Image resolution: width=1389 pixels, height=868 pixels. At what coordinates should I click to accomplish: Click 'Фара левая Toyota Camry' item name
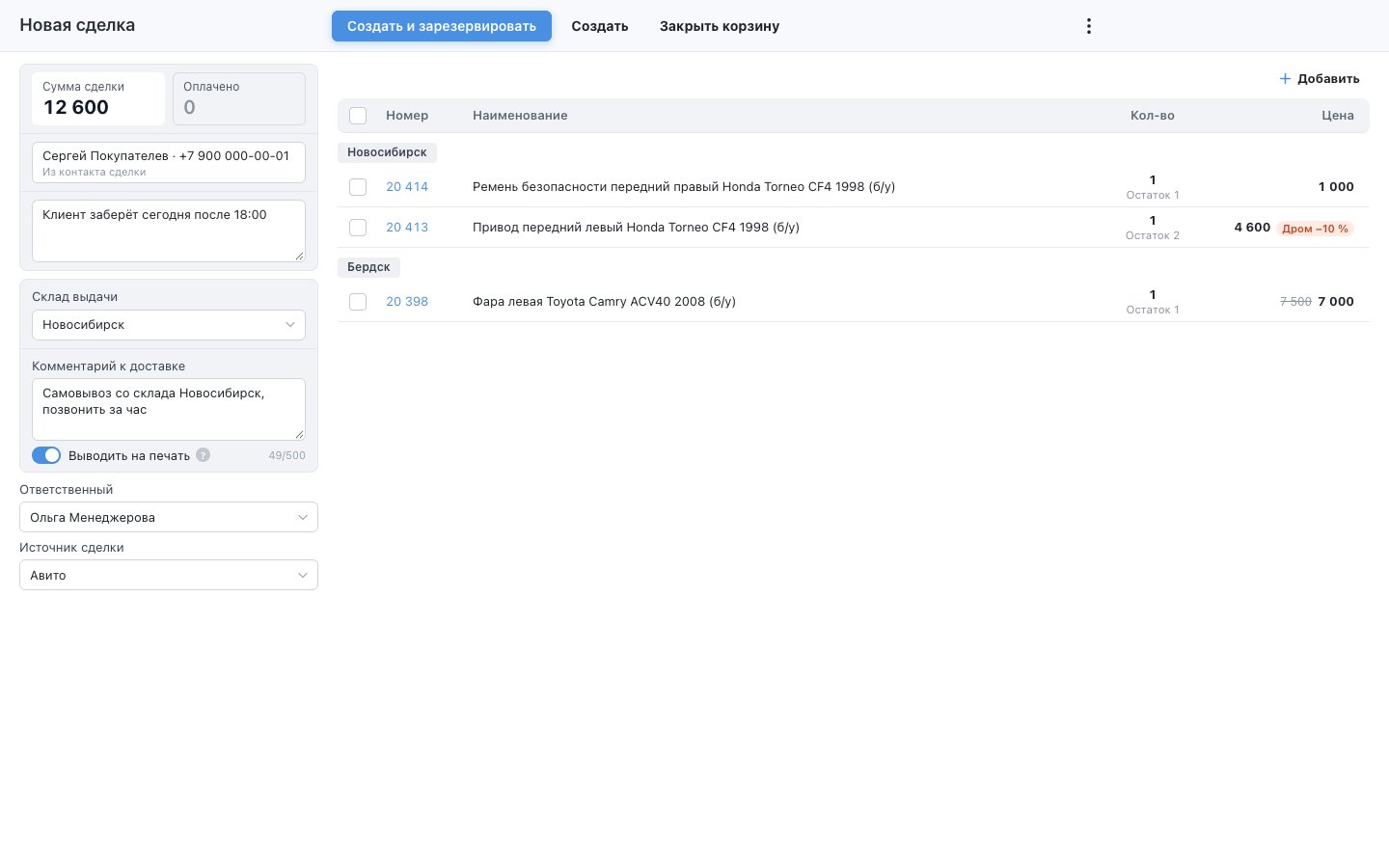604,302
